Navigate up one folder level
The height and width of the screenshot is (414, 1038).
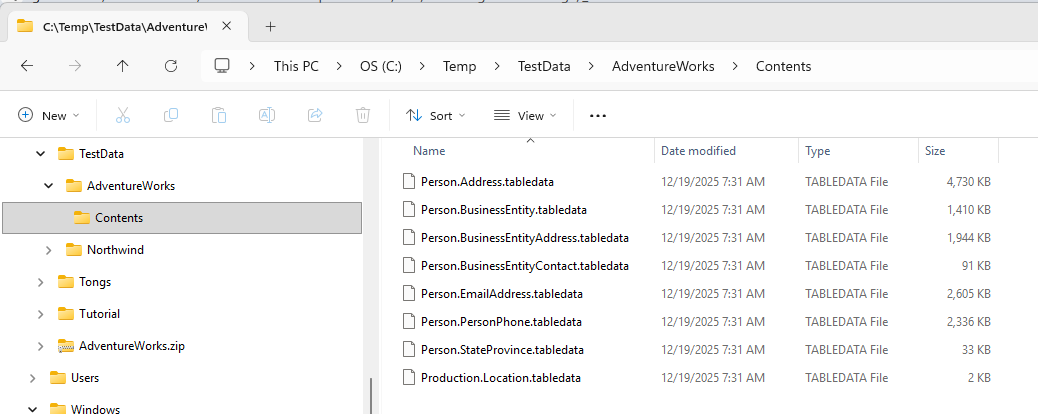[x=122, y=66]
